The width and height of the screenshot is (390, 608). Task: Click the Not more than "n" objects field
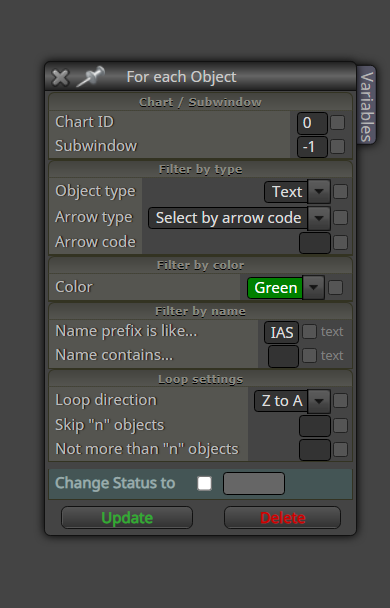315,450
